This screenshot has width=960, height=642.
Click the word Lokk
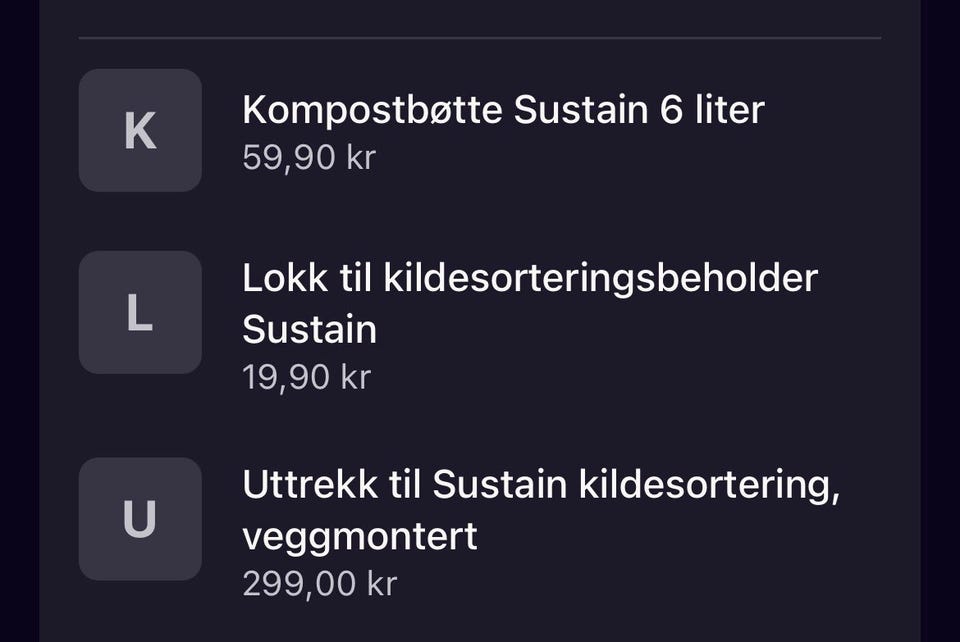pos(284,278)
